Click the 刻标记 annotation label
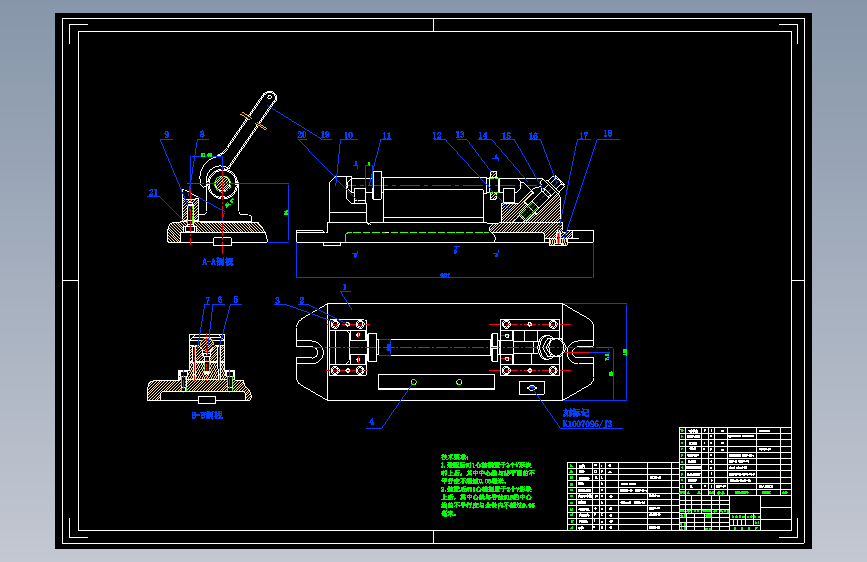Screen dimensions: 867x562 pos(576,413)
